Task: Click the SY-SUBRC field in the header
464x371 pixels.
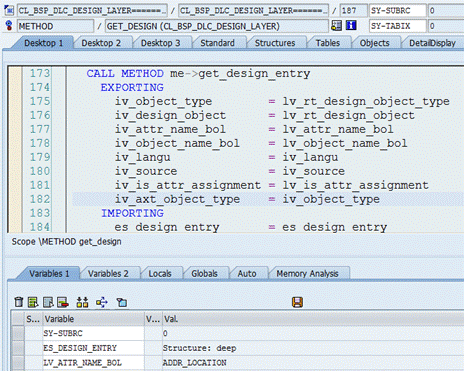Action: [x=398, y=10]
